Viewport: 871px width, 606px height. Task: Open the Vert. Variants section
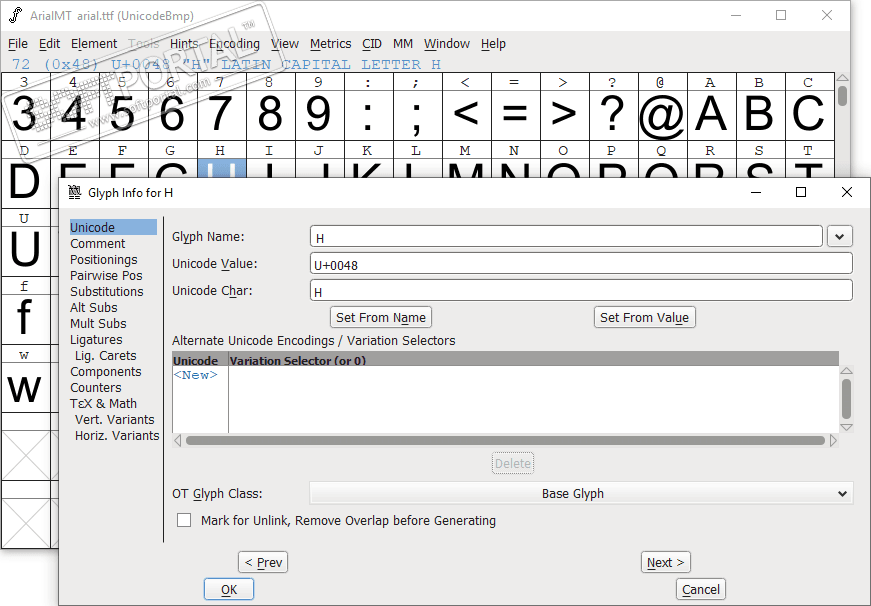tap(114, 420)
